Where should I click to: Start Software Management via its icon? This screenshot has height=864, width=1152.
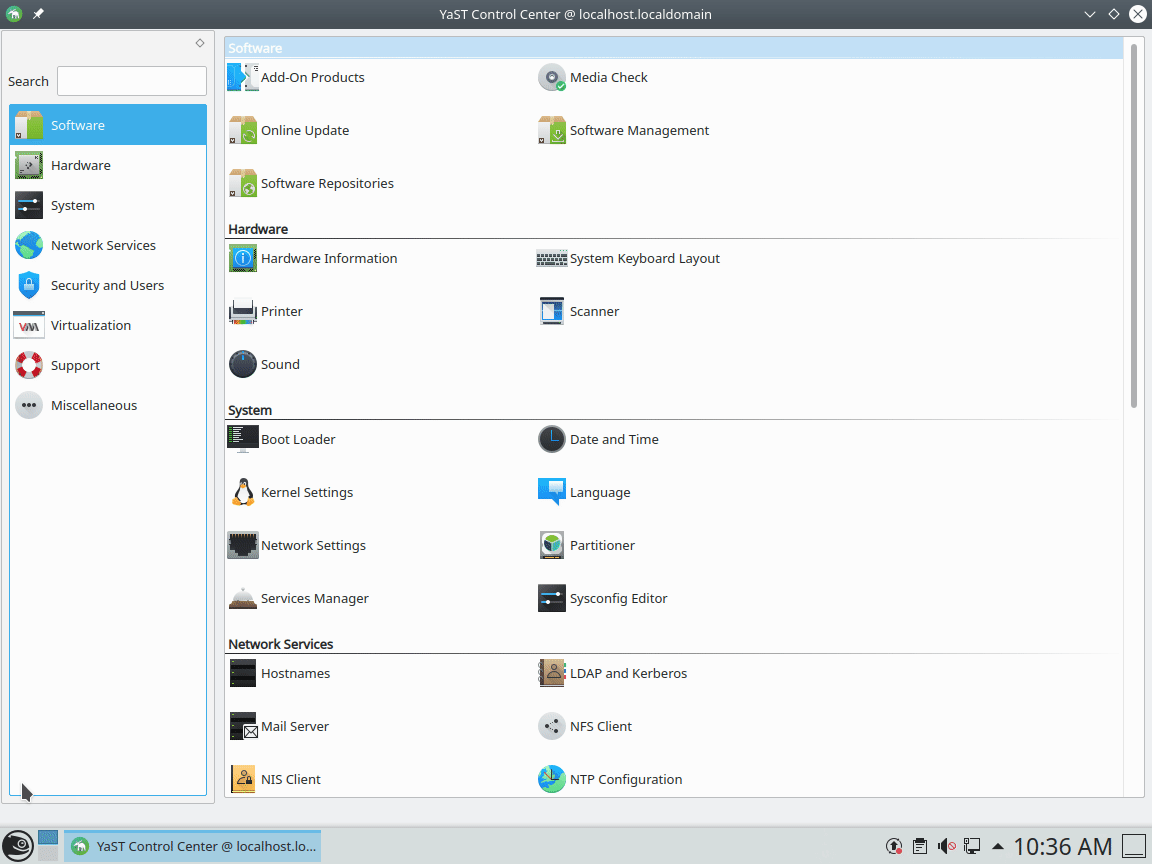[x=552, y=130]
